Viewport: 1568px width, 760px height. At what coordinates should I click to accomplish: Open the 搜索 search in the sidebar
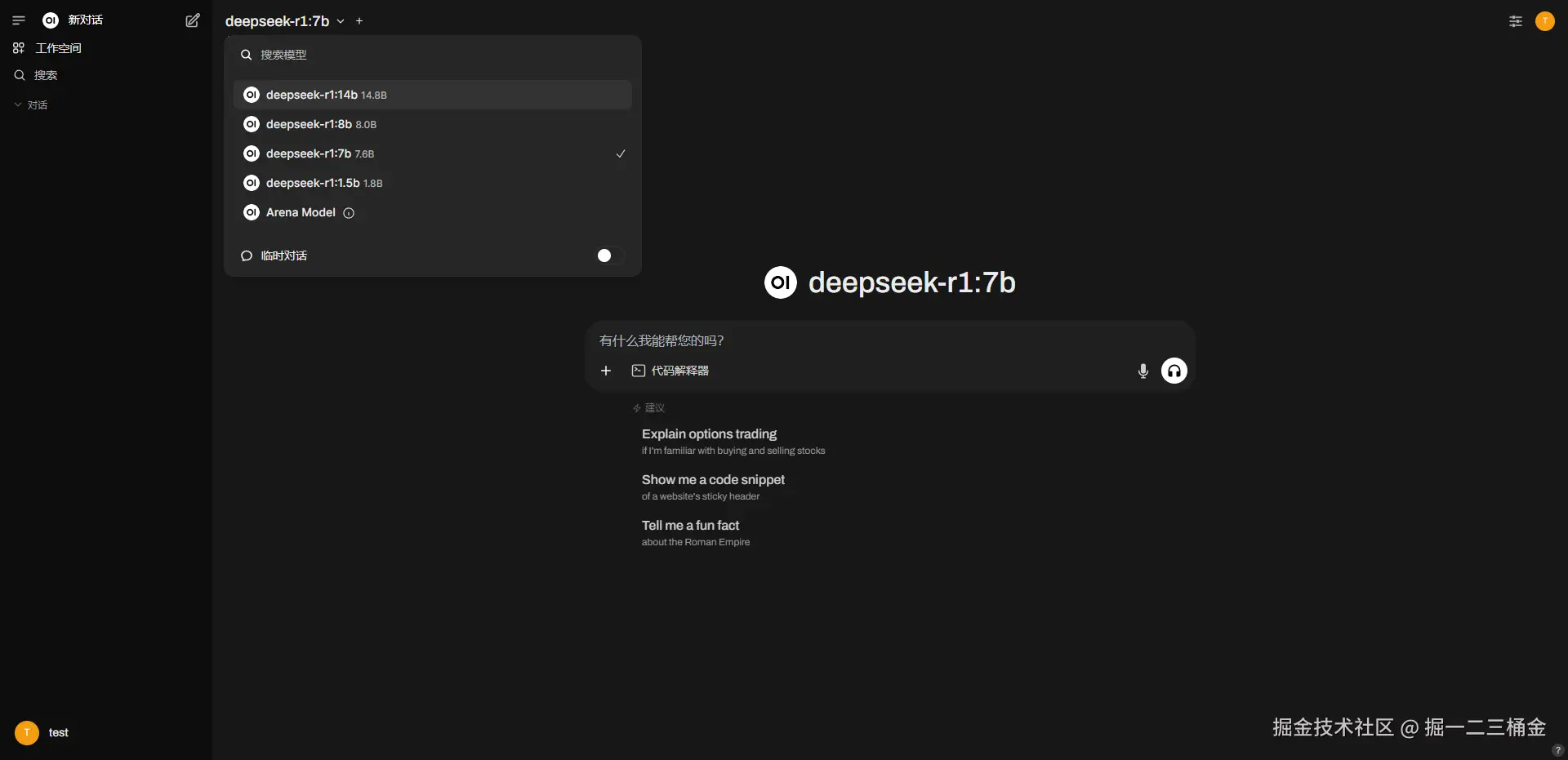36,75
